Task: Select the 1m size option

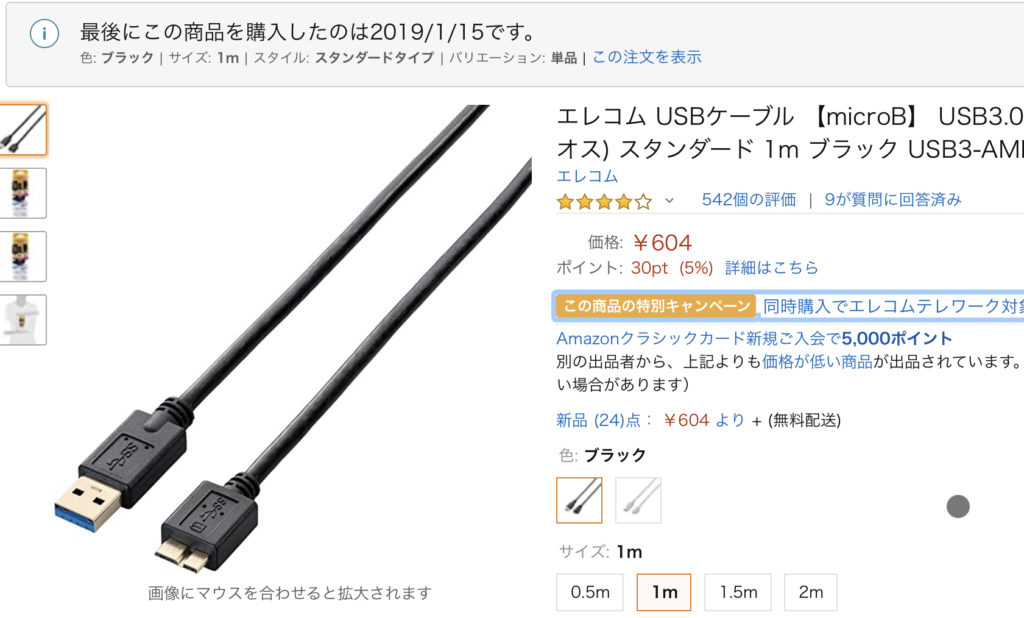Action: (x=664, y=592)
